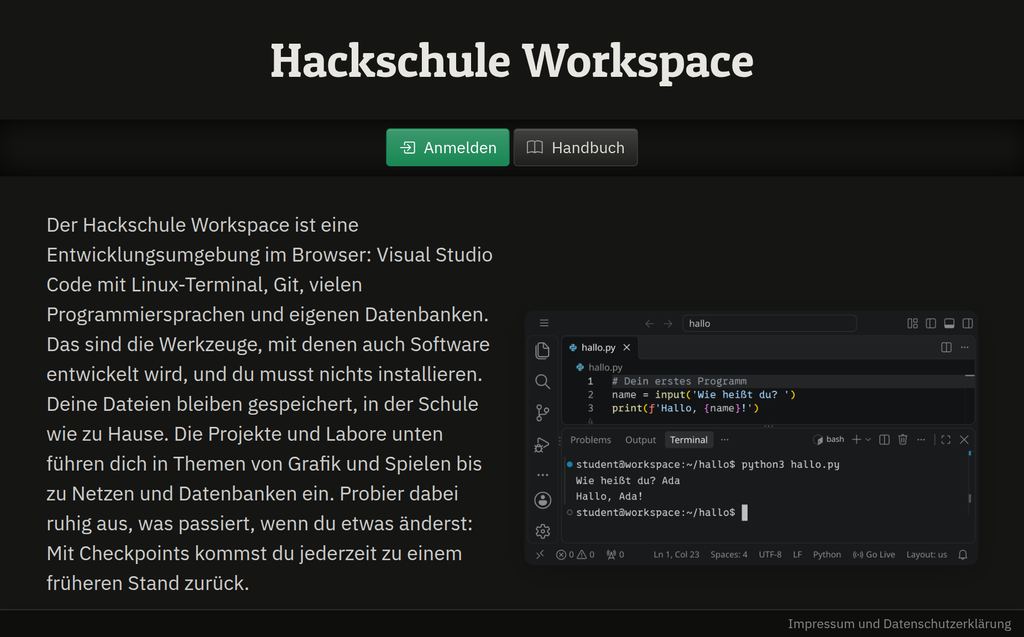Click the New Terminal plus icon
This screenshot has height=637, width=1024.
coord(856,440)
